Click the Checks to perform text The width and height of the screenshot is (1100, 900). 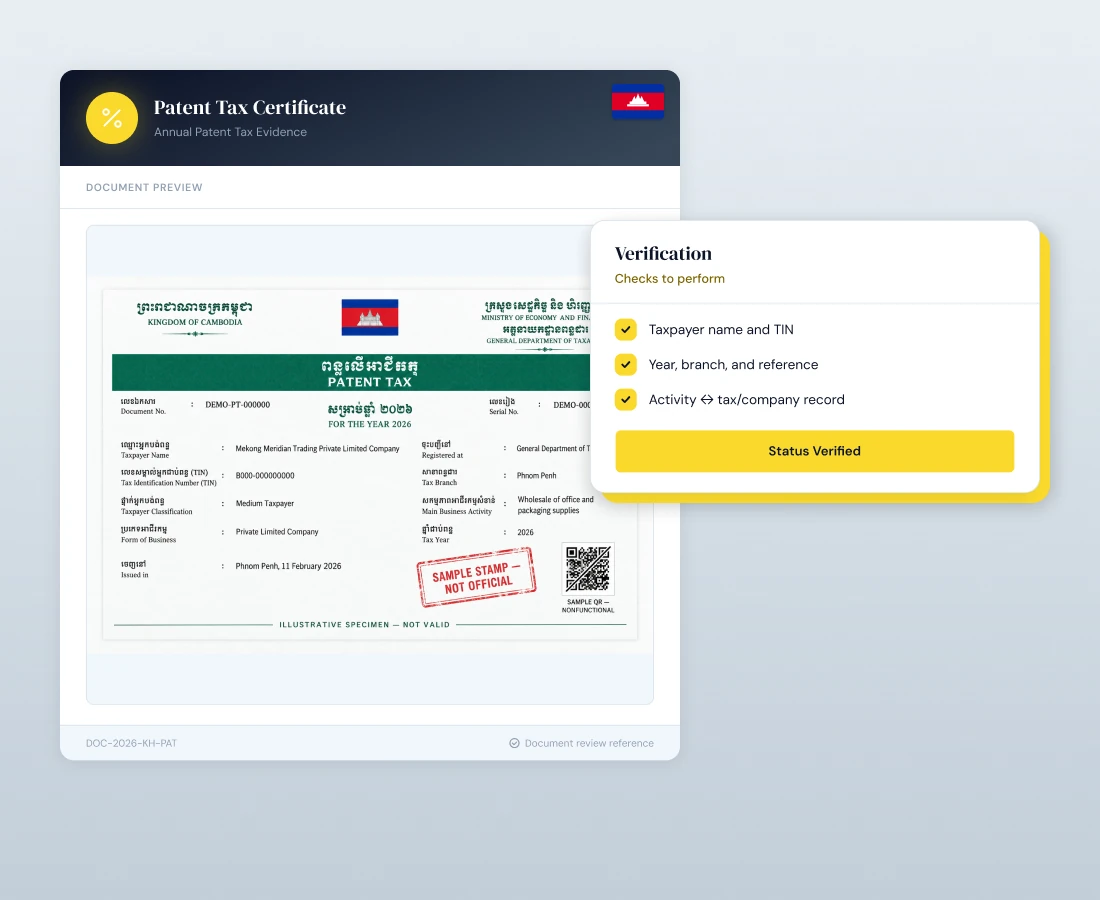tap(669, 278)
